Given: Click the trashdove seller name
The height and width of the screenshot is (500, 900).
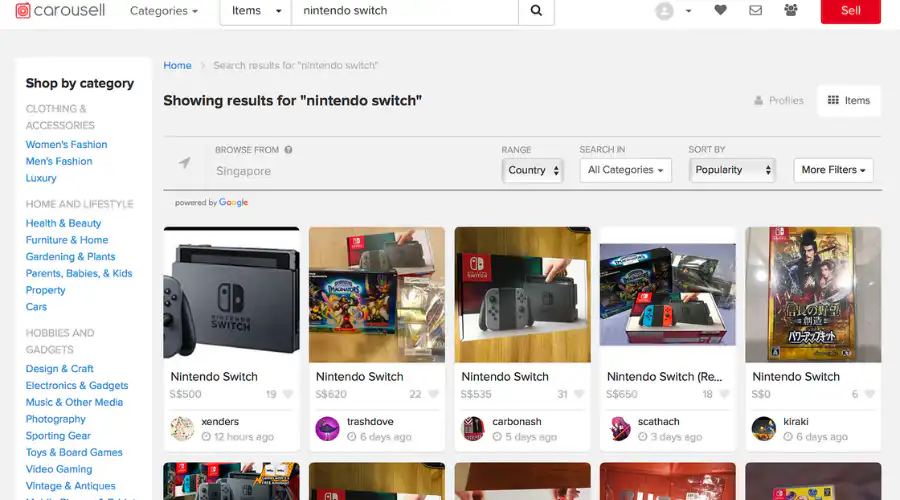Looking at the screenshot, I should coord(370,421).
